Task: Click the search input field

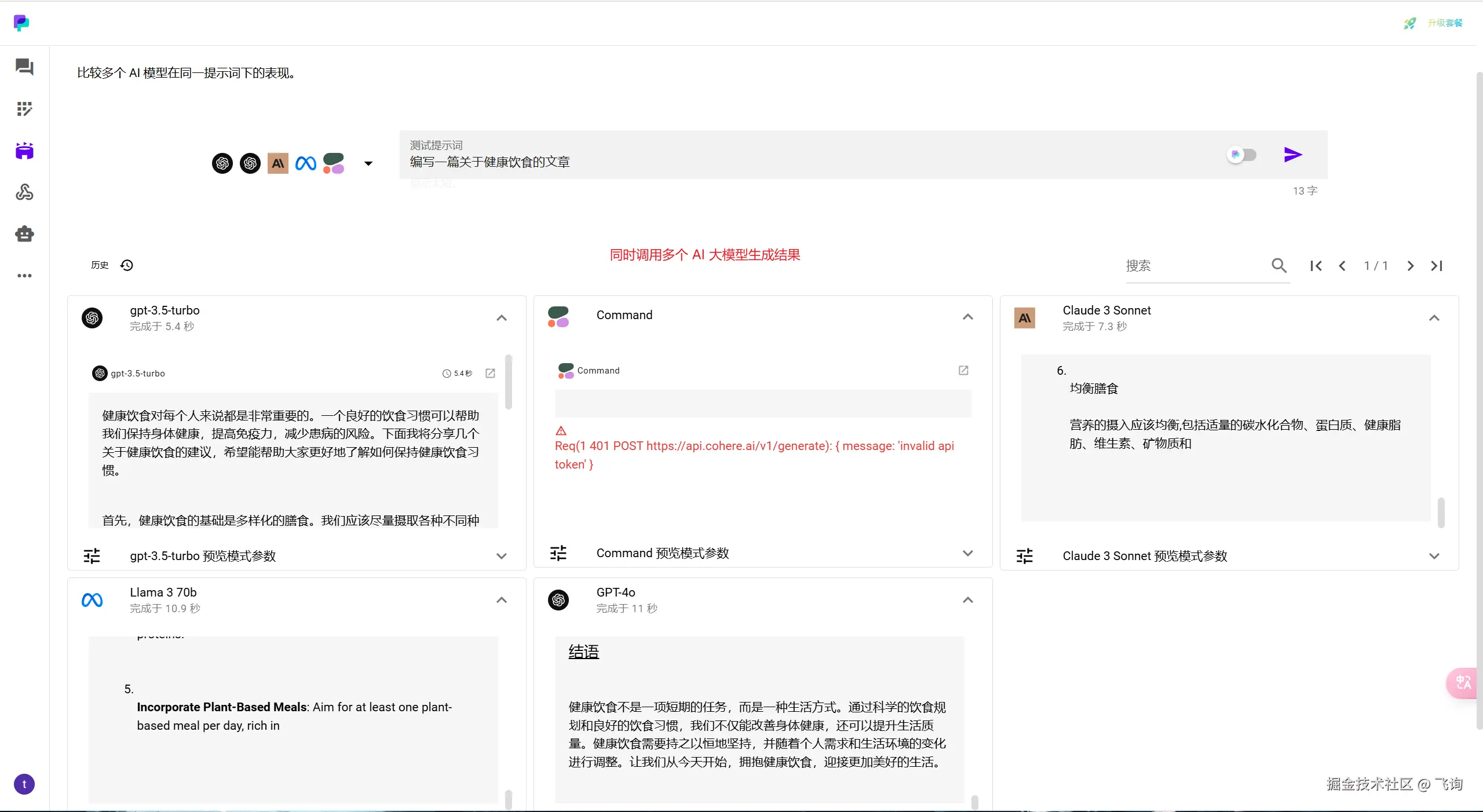Action: 1193,266
